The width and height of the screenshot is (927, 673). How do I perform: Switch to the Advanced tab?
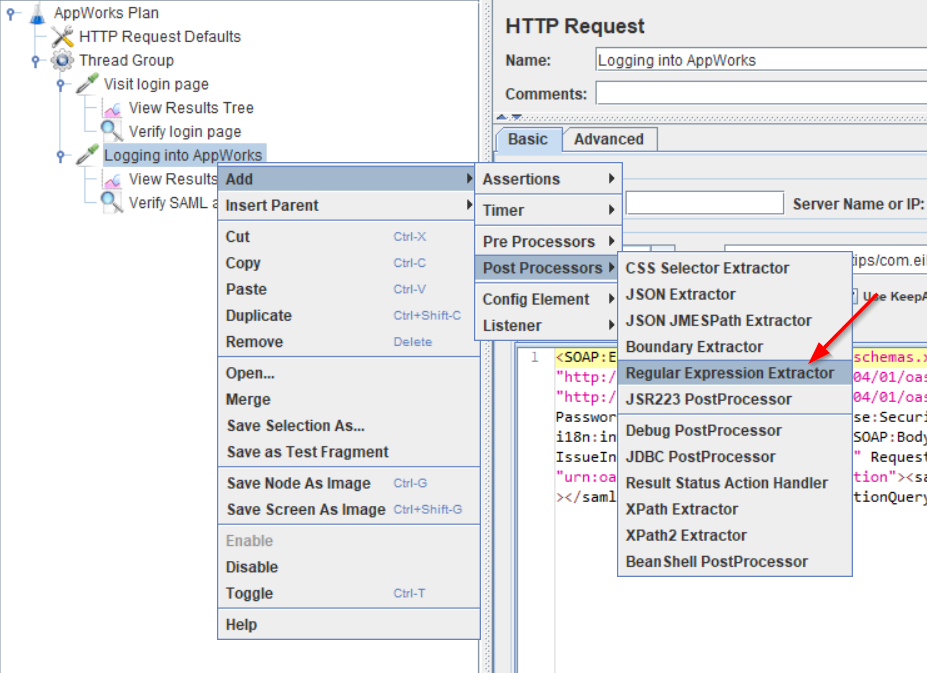tap(608, 139)
